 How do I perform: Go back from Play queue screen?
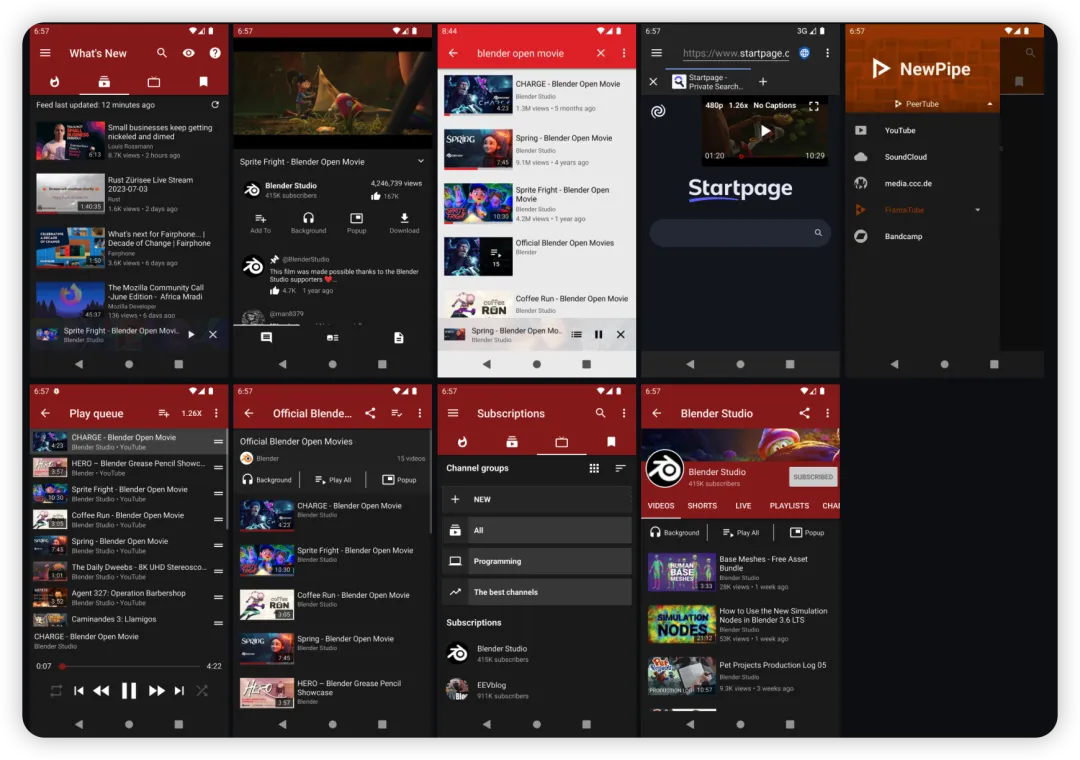45,413
